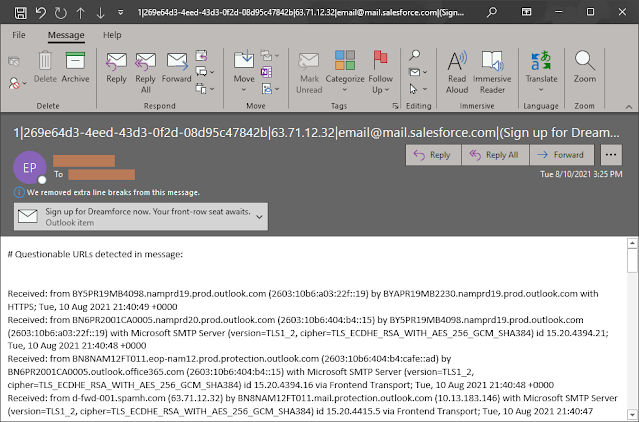Screen dimensions: 639x422
Task: Open the Junk options dropdown
Action: [18, 83]
